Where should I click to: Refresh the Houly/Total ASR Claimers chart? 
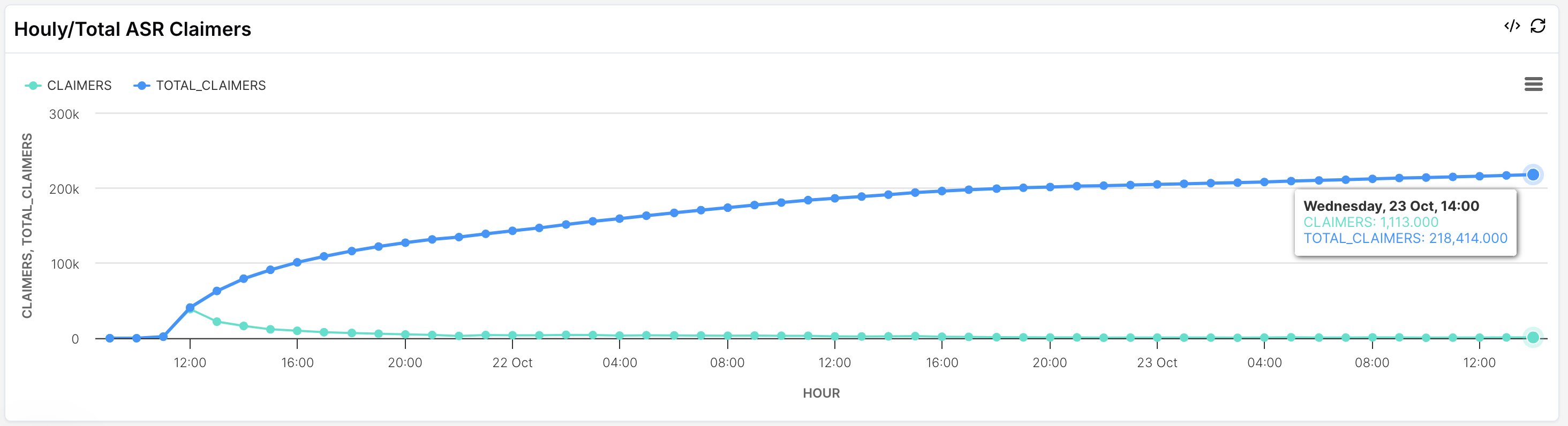point(1538,26)
